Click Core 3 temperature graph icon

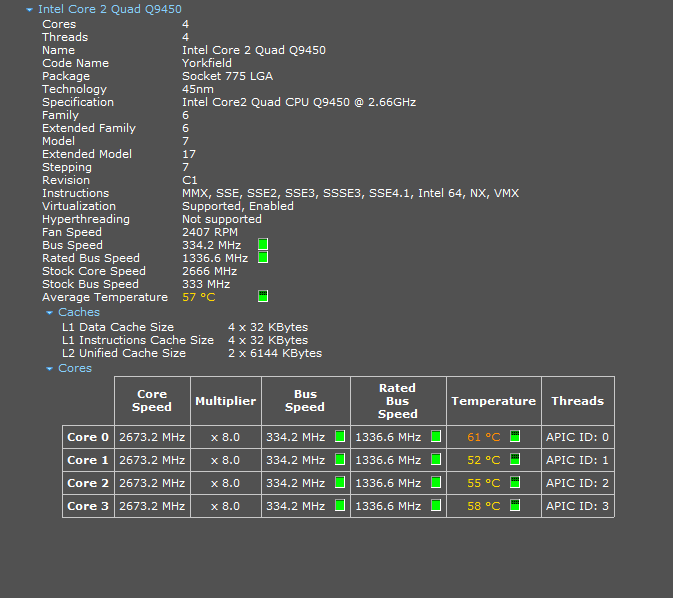click(515, 505)
